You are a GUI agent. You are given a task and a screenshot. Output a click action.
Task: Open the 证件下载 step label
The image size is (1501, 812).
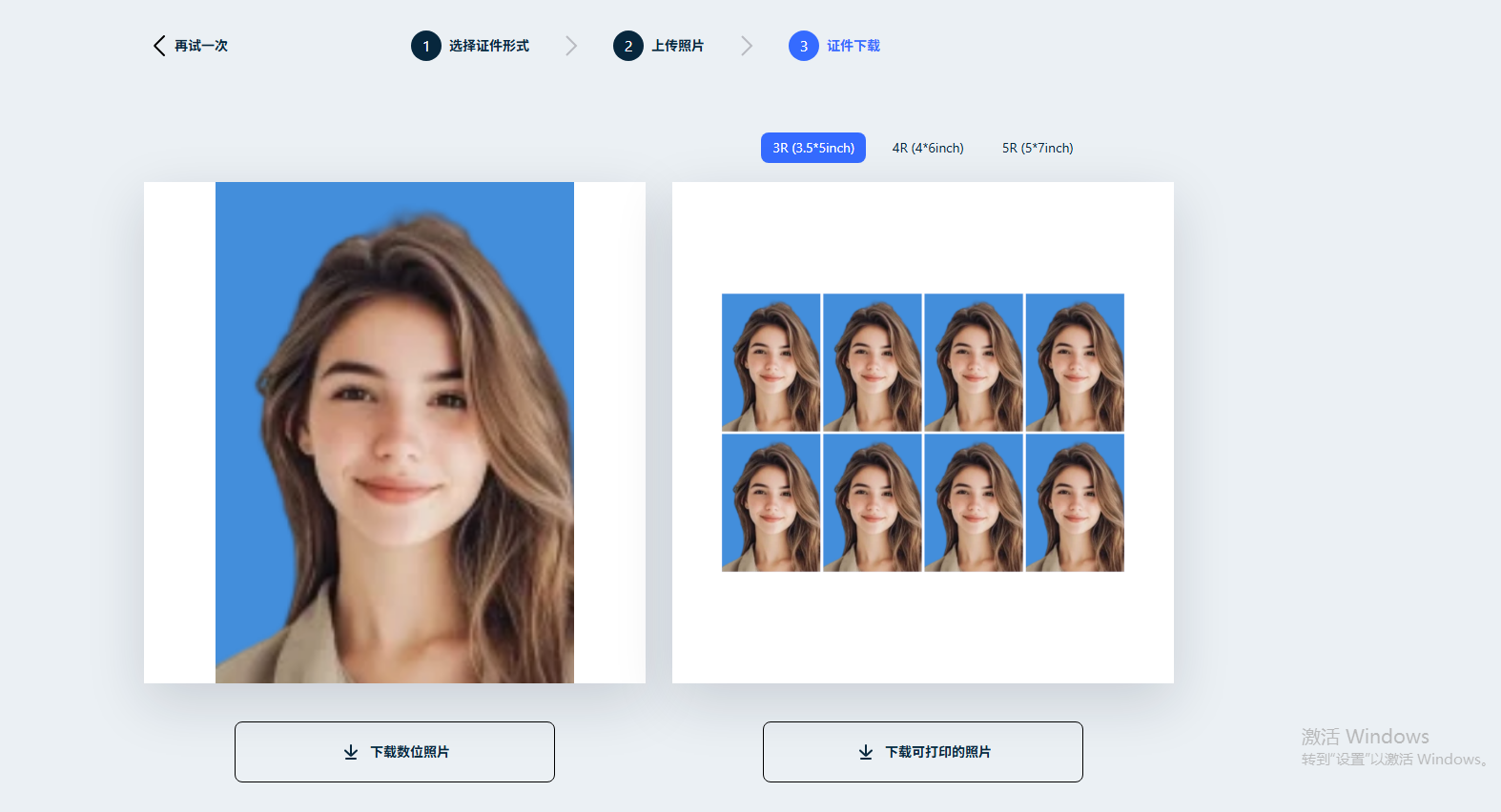(853, 46)
